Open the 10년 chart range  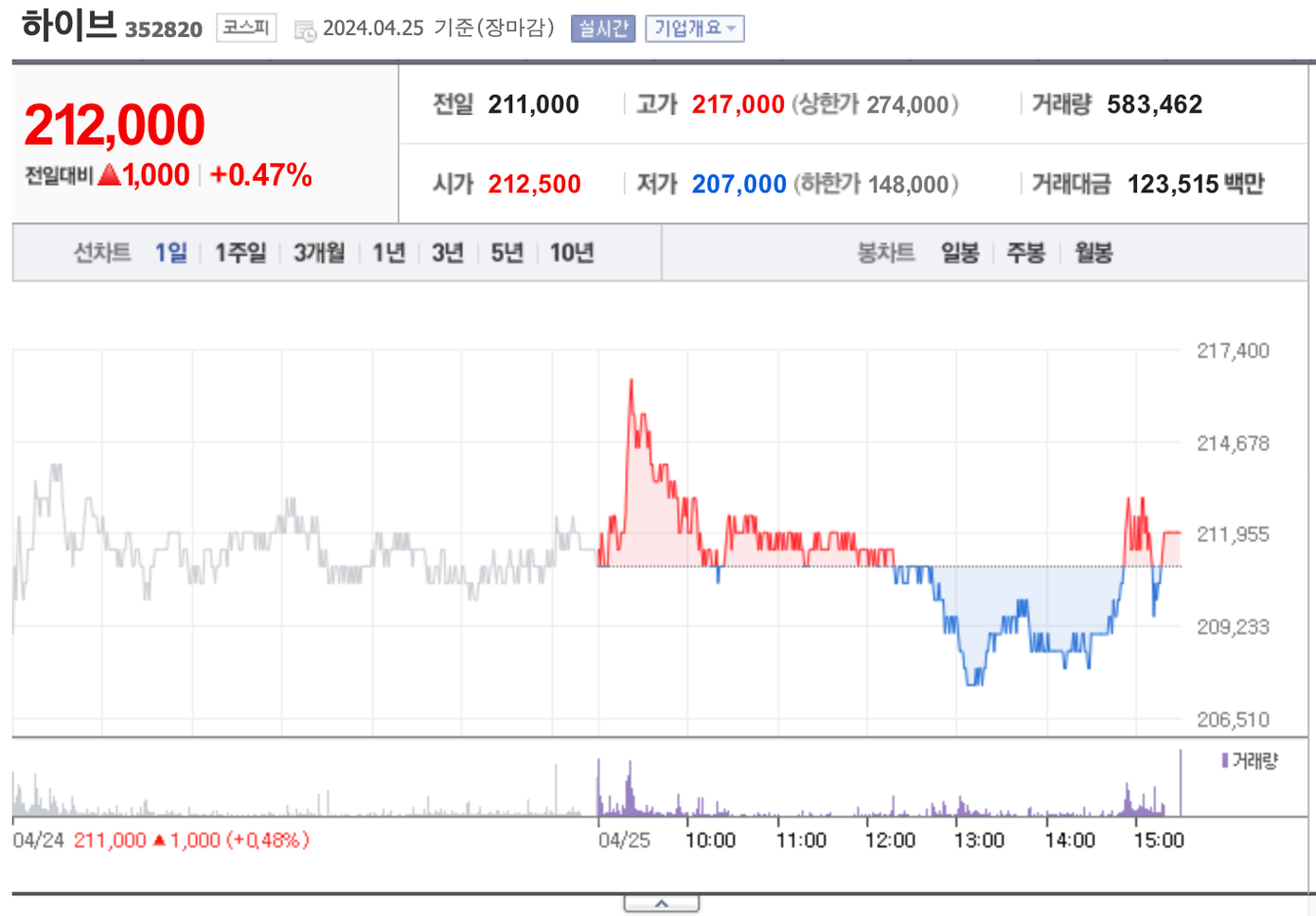[x=572, y=253]
